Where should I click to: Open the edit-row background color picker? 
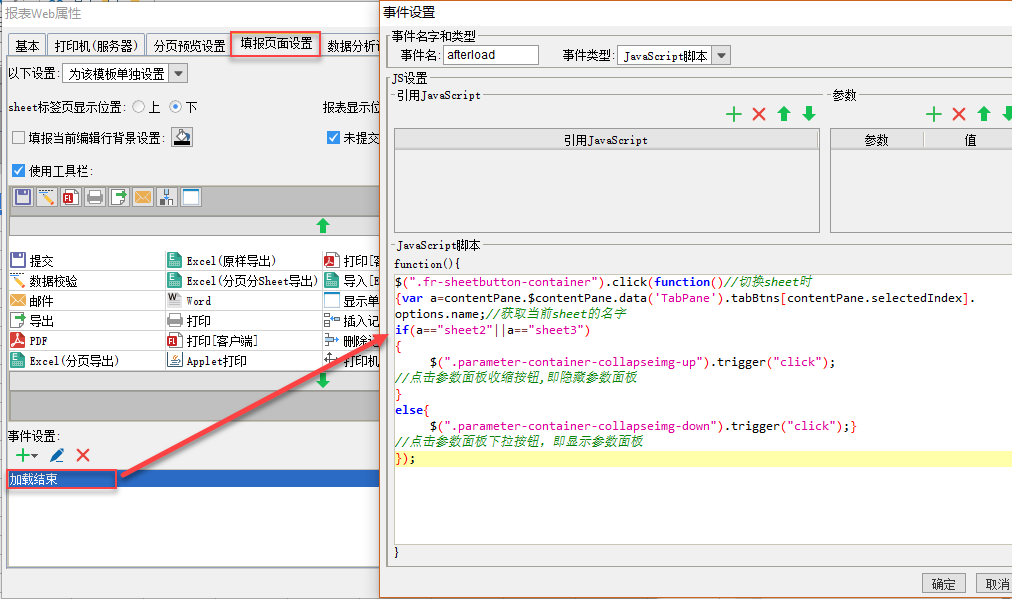tap(182, 137)
